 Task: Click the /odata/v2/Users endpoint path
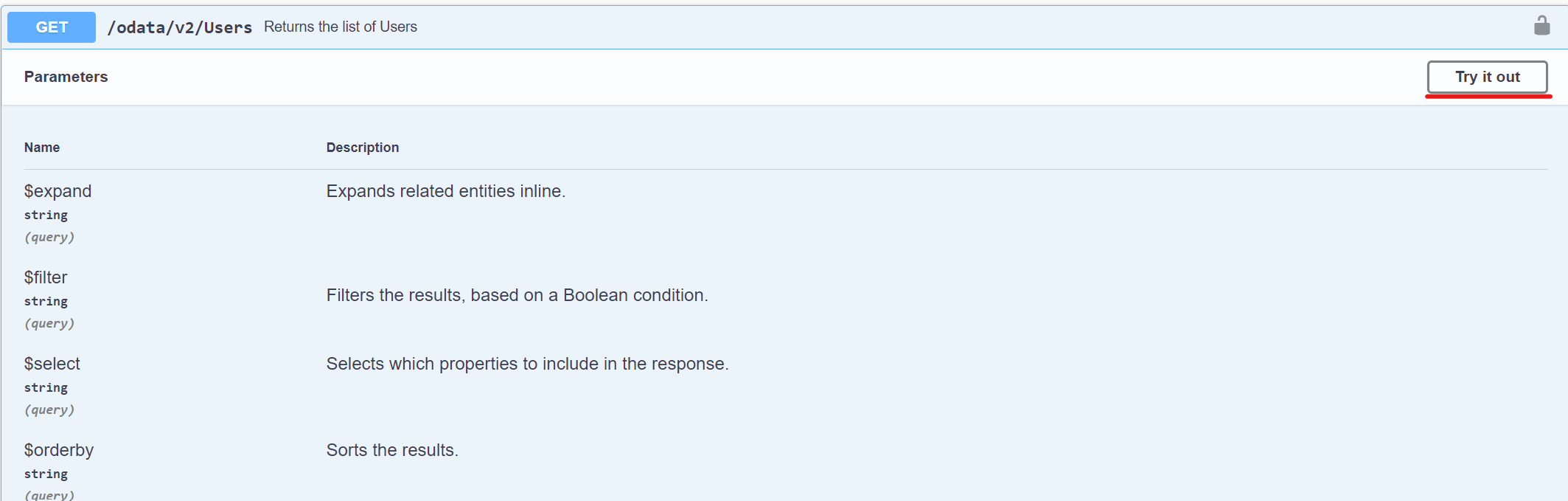coord(180,27)
